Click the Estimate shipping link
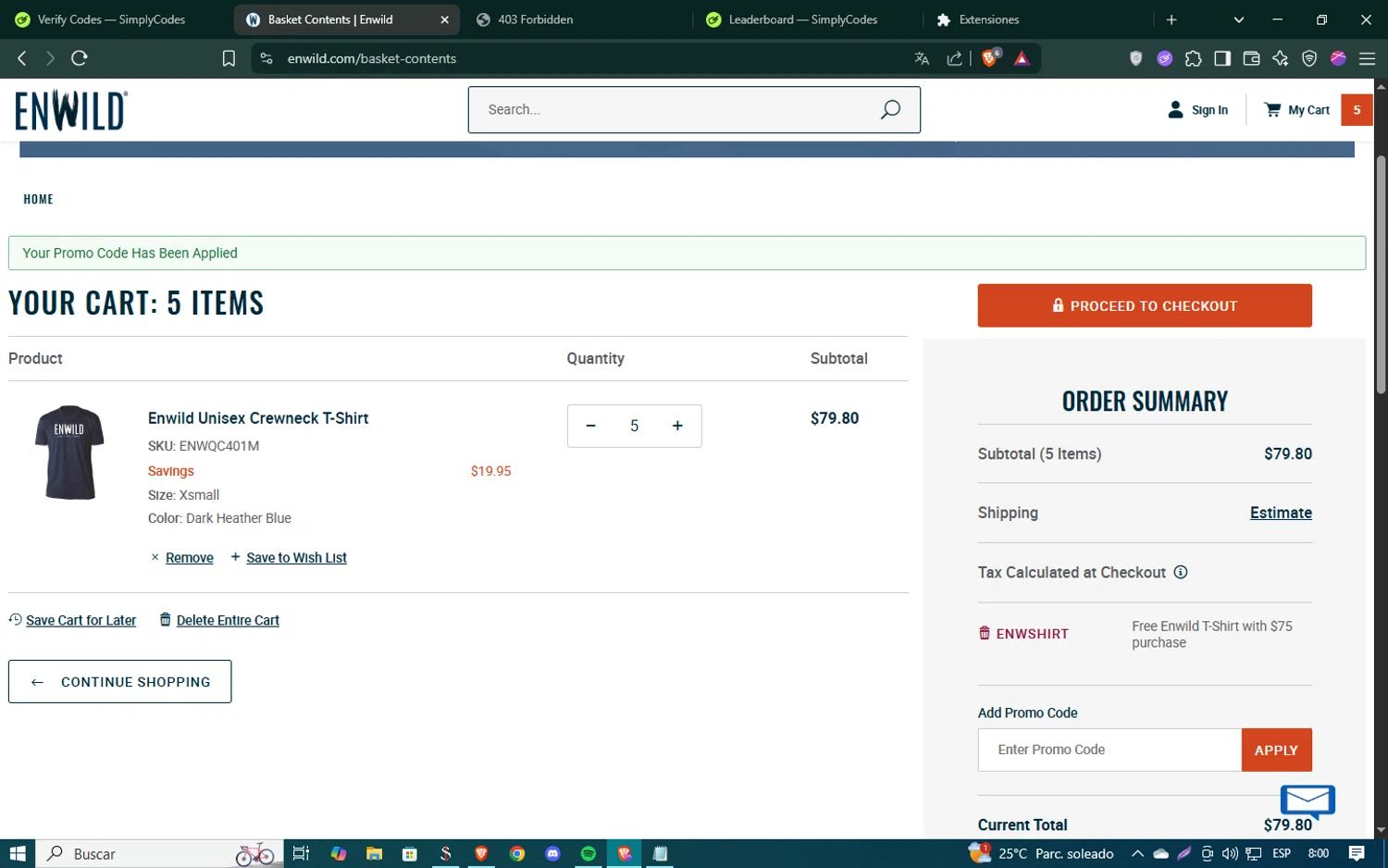Viewport: 1388px width, 868px height. tap(1281, 513)
